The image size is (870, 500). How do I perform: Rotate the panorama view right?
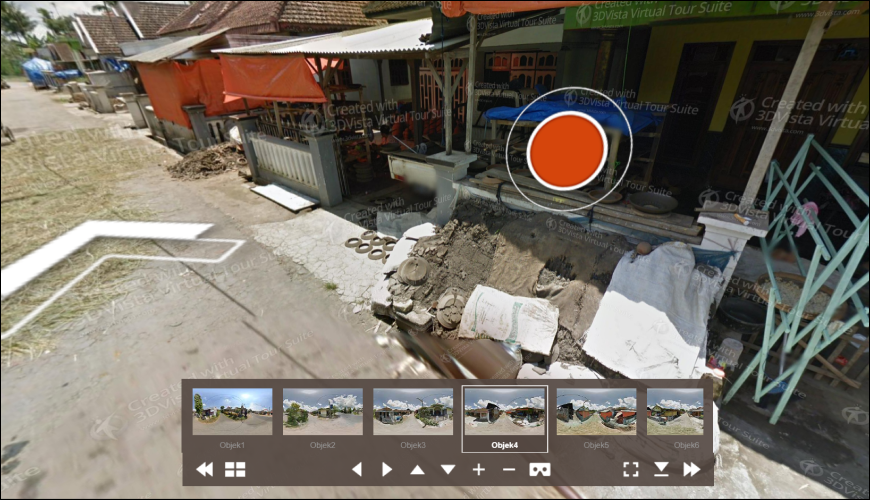point(387,469)
